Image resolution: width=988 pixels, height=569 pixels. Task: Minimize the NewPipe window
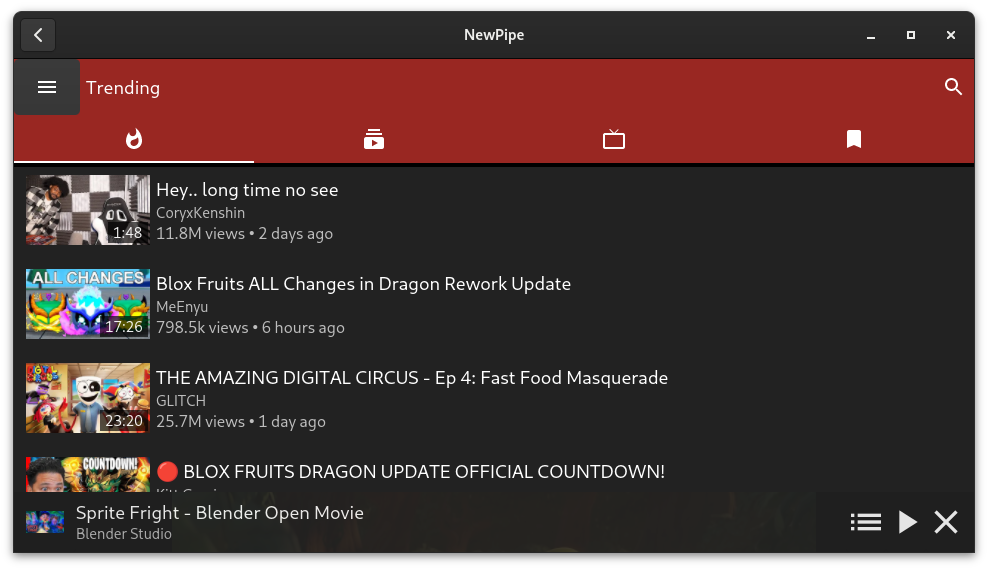871,35
